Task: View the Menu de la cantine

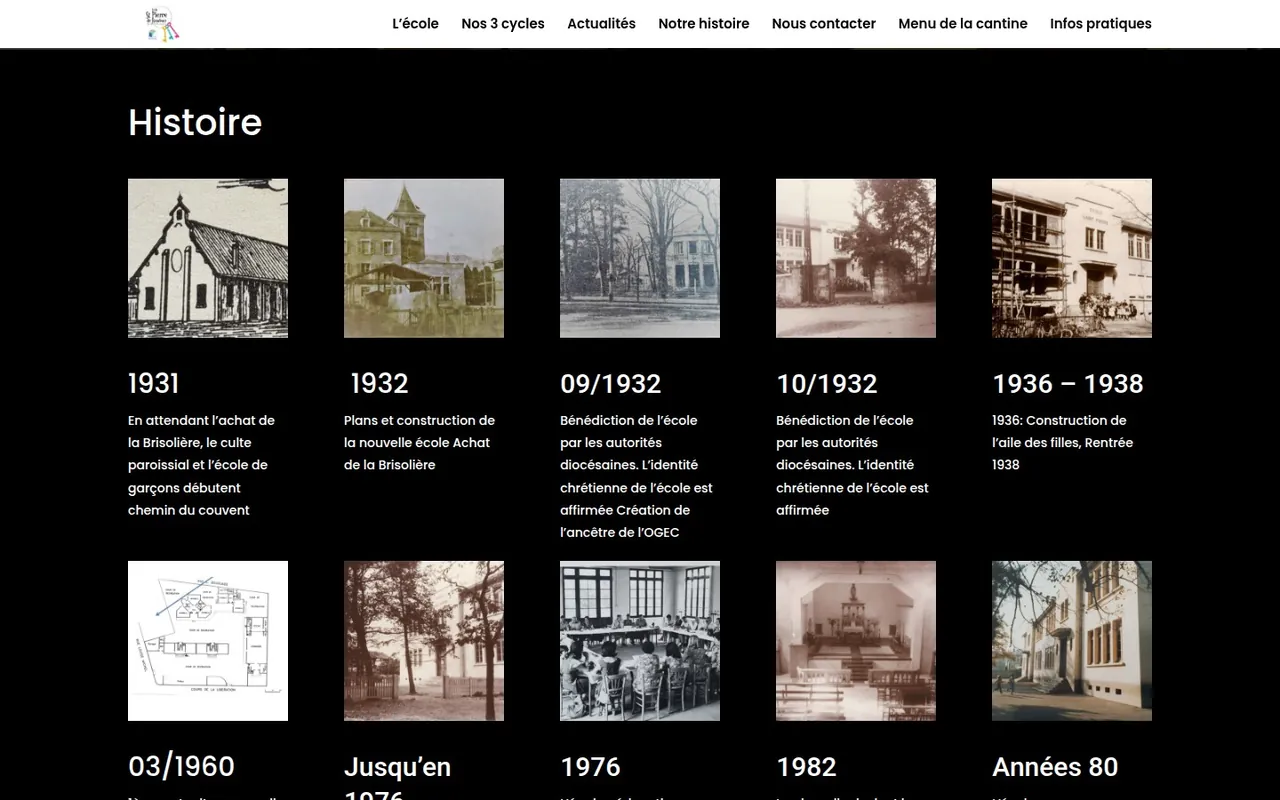Action: 963,23
